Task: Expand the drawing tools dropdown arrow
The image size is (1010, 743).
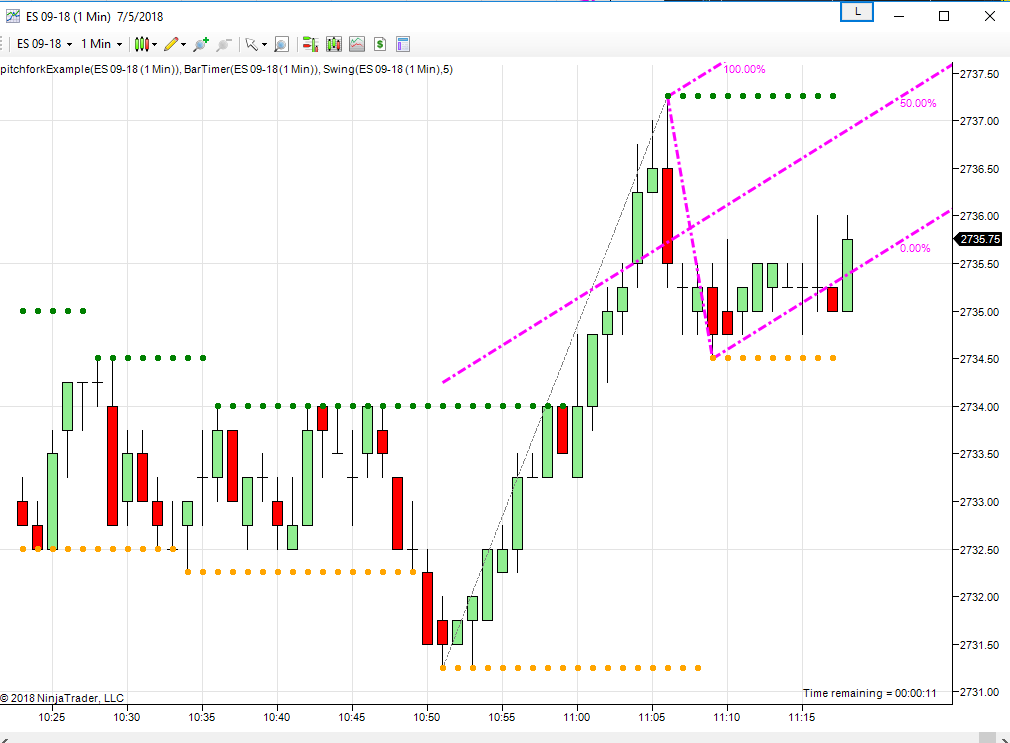Action: tap(184, 44)
